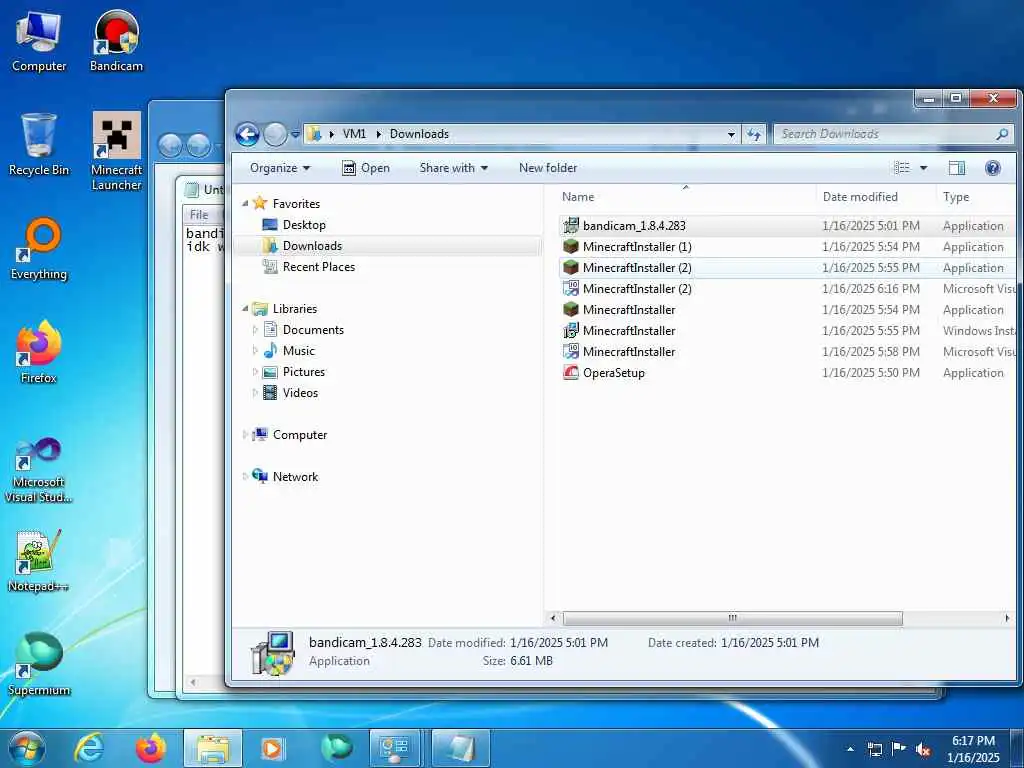Expand the Documents library node
This screenshot has width=1024, height=768.
pos(255,330)
